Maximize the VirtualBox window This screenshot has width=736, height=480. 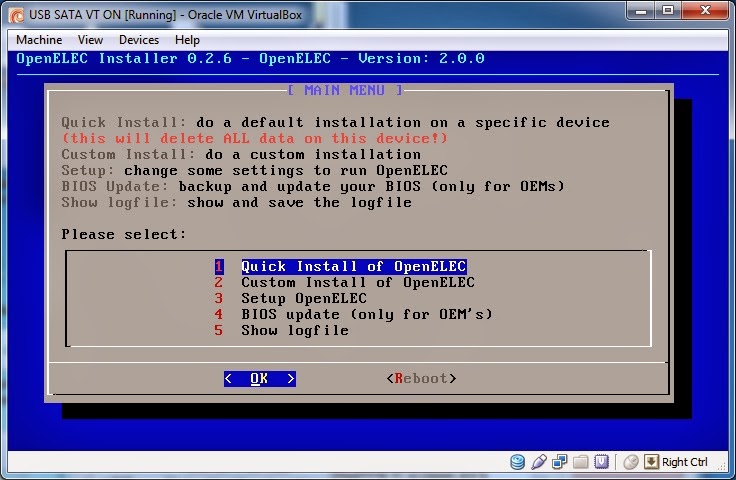coord(668,10)
